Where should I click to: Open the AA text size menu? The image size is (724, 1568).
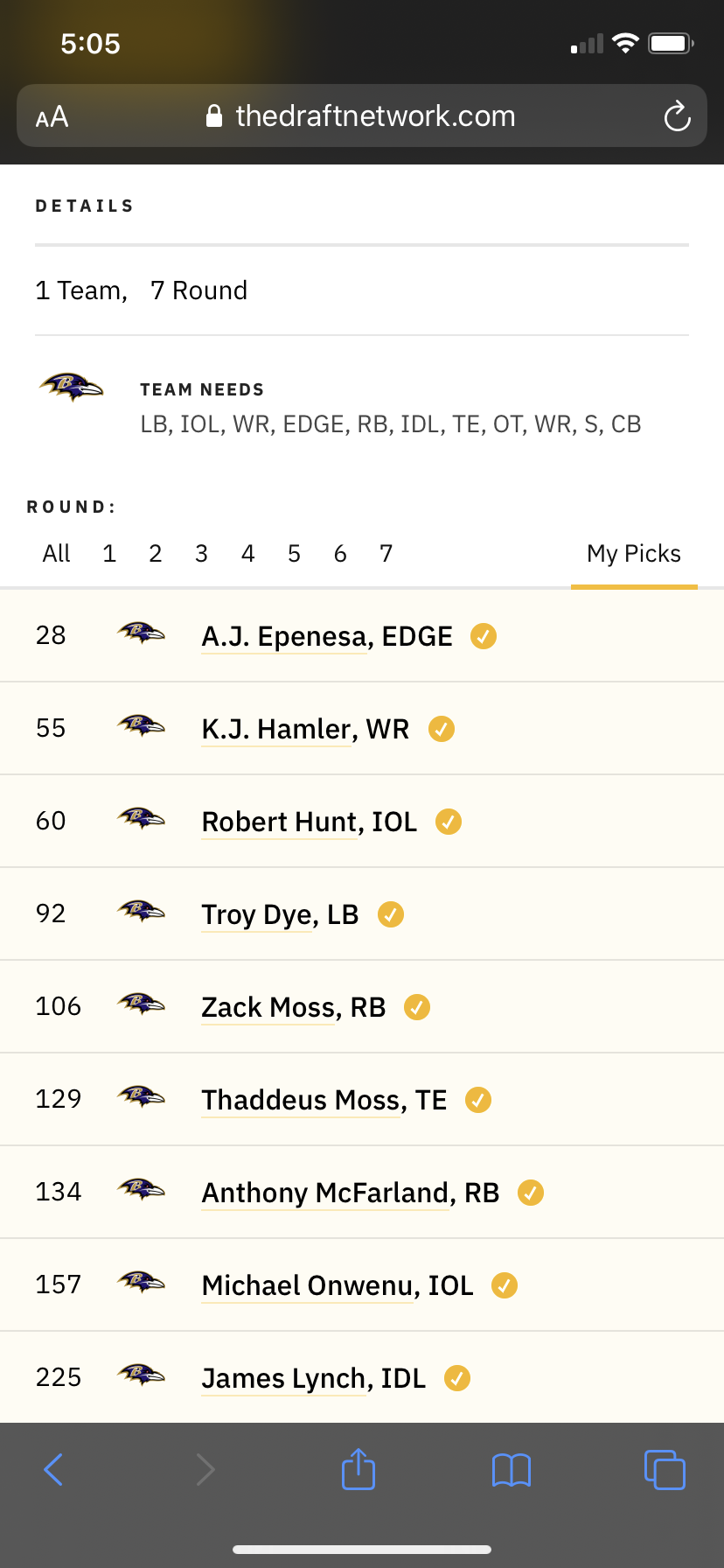tap(52, 116)
